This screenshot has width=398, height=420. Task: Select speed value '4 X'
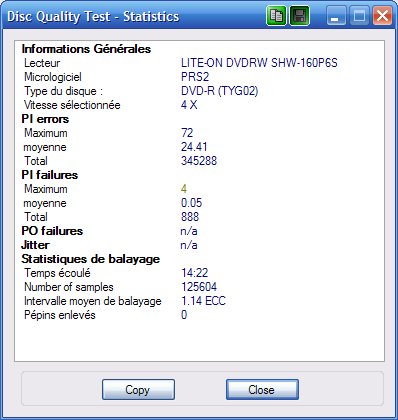[x=189, y=105]
